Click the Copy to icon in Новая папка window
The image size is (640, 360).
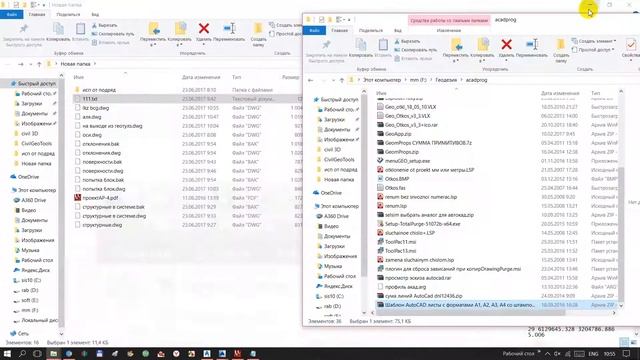180,28
